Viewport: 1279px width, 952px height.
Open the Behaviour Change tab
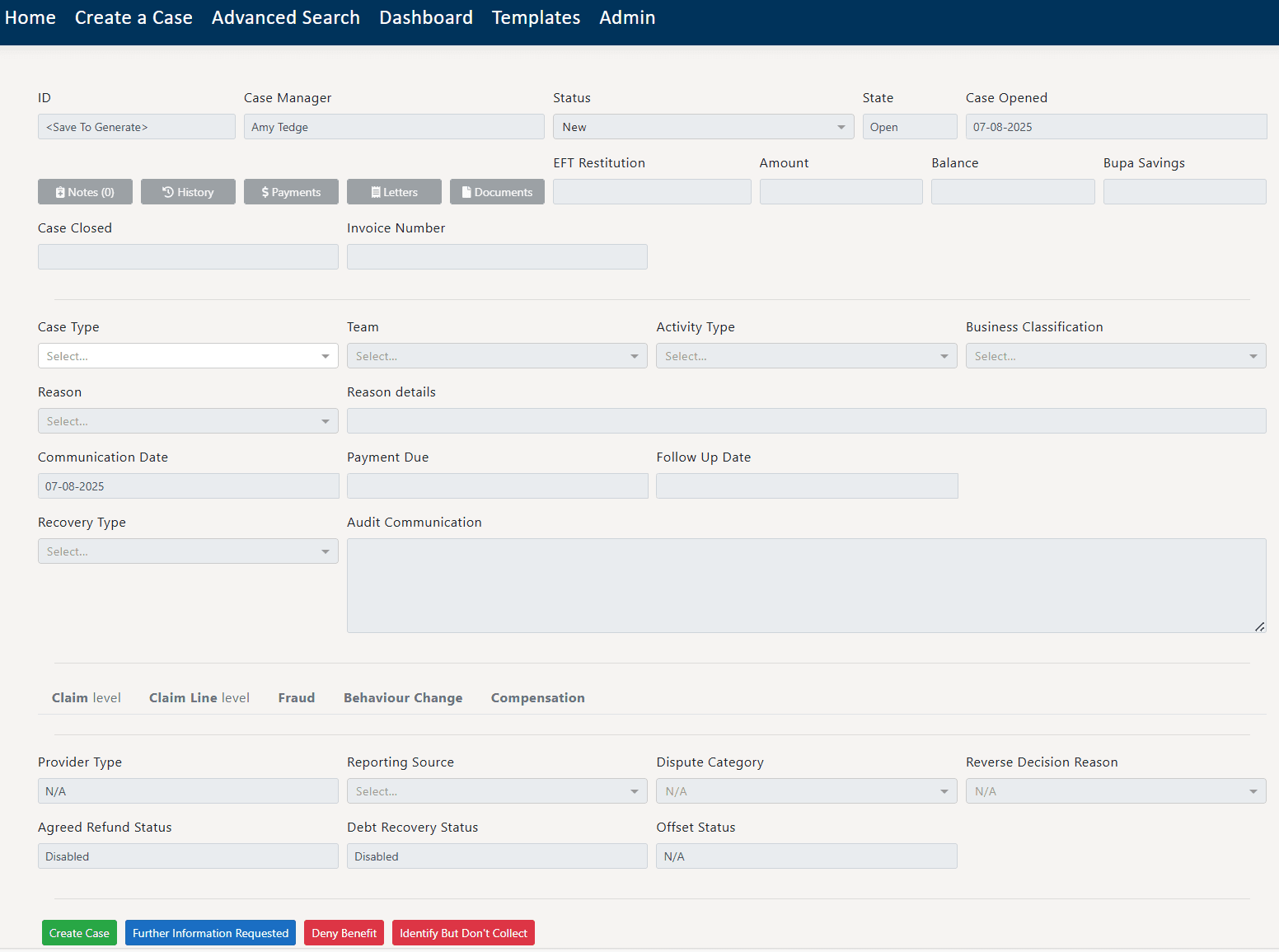coord(403,698)
